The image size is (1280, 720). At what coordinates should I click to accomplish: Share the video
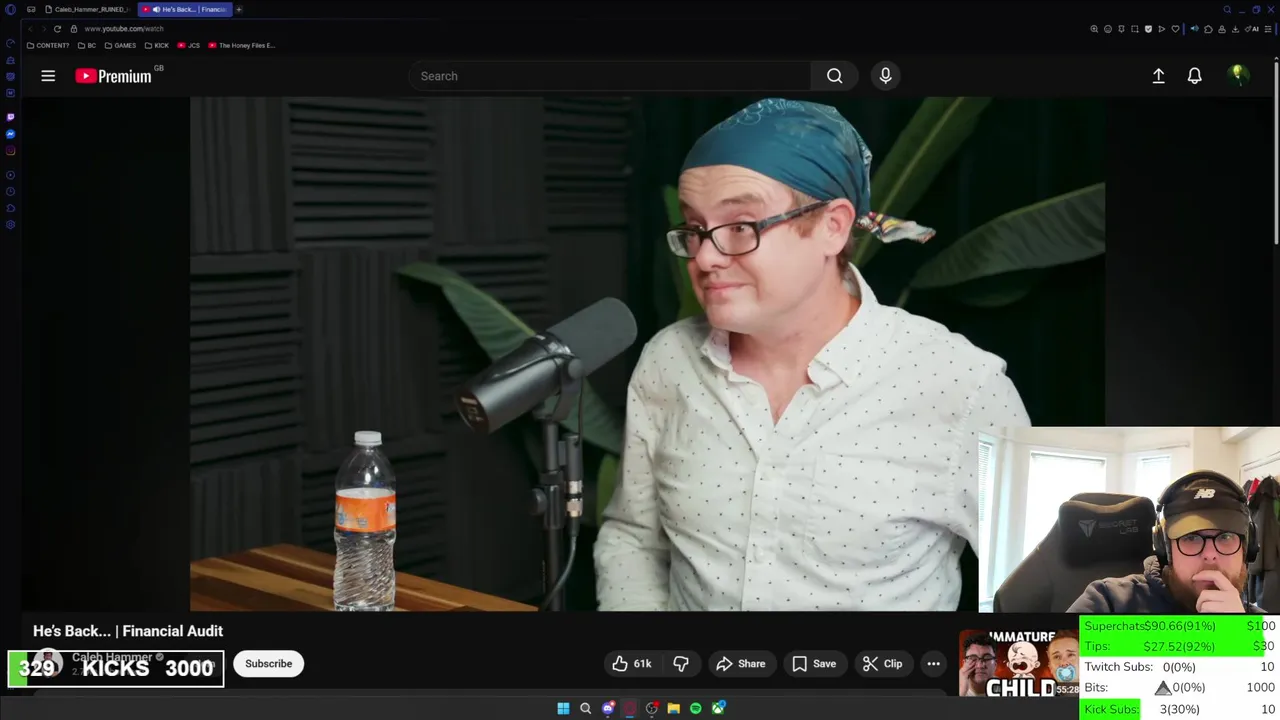[x=741, y=664]
